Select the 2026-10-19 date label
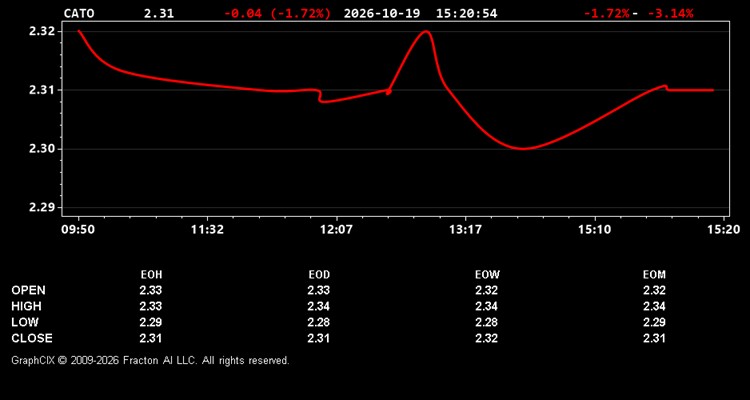The image size is (750, 400). [382, 13]
